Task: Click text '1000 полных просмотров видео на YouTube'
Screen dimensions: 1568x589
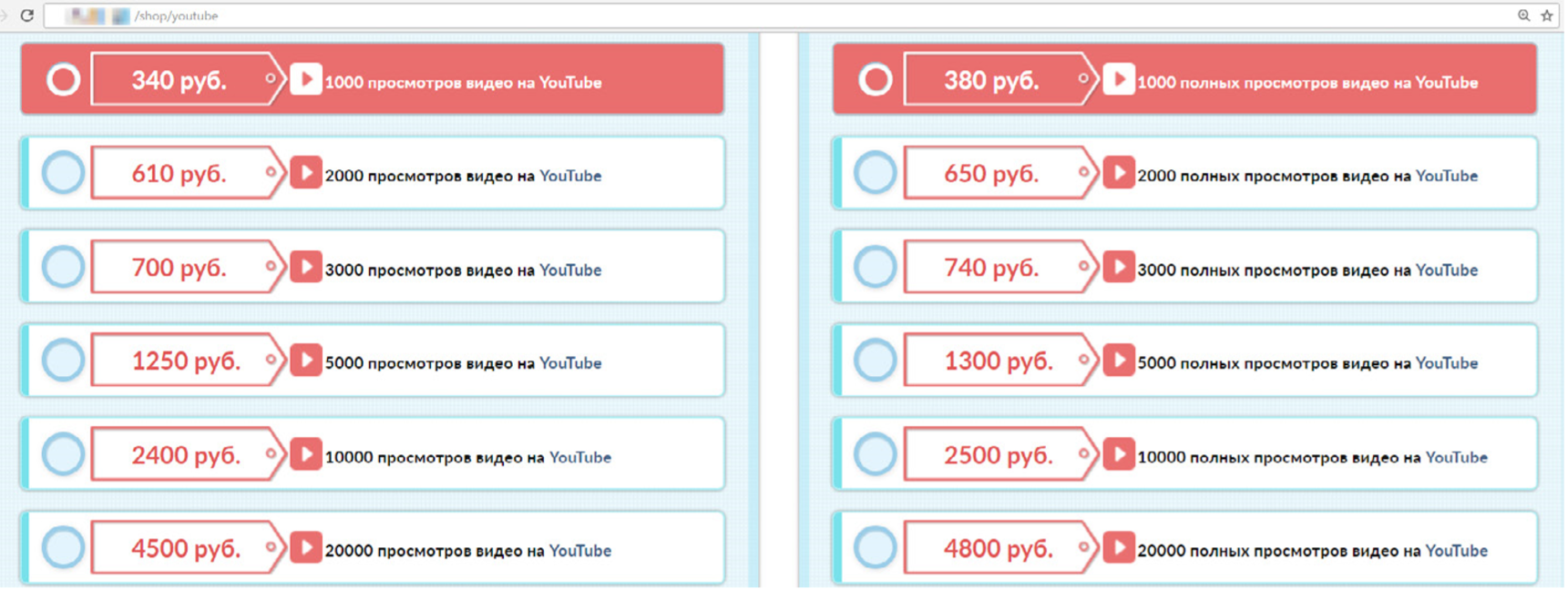Action: [x=1308, y=83]
